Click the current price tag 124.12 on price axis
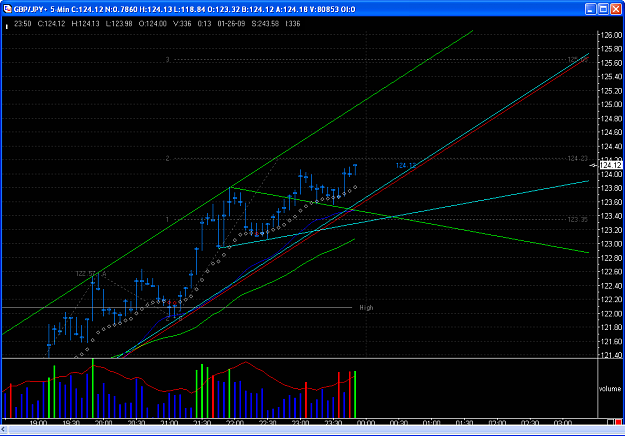The image size is (625, 436). click(610, 165)
